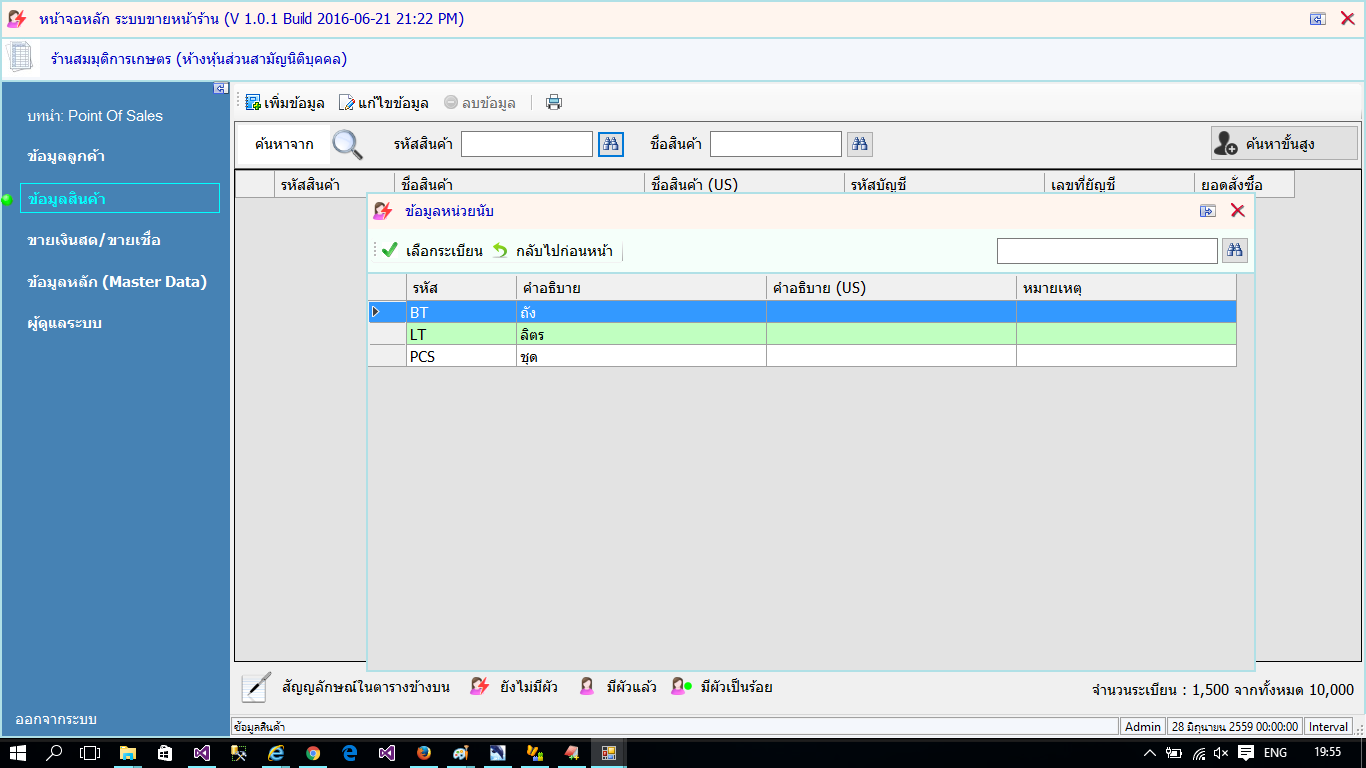
Task: Select the LT (ลิตร) unit row
Action: point(462,335)
